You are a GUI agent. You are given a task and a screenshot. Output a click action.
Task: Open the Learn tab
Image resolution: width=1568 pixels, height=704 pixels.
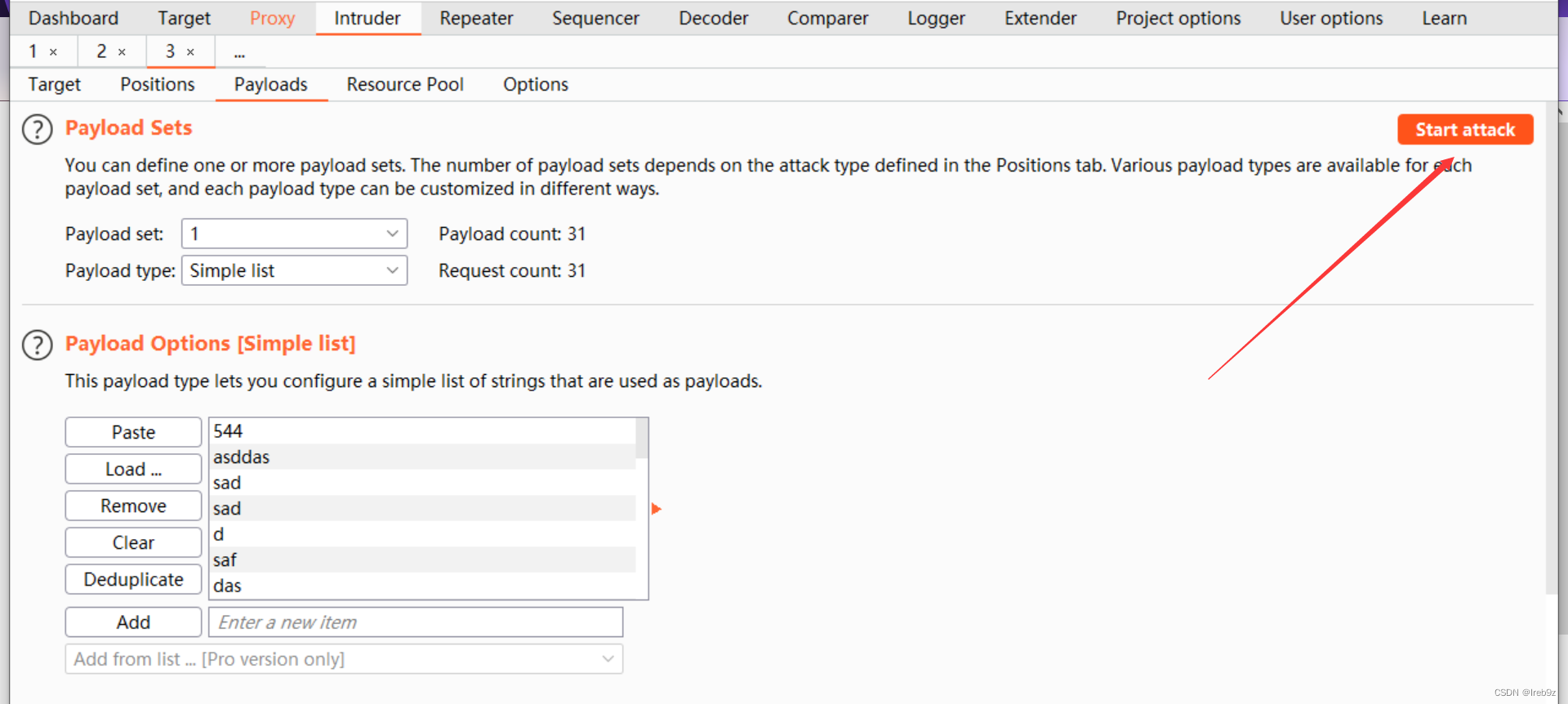click(x=1444, y=18)
